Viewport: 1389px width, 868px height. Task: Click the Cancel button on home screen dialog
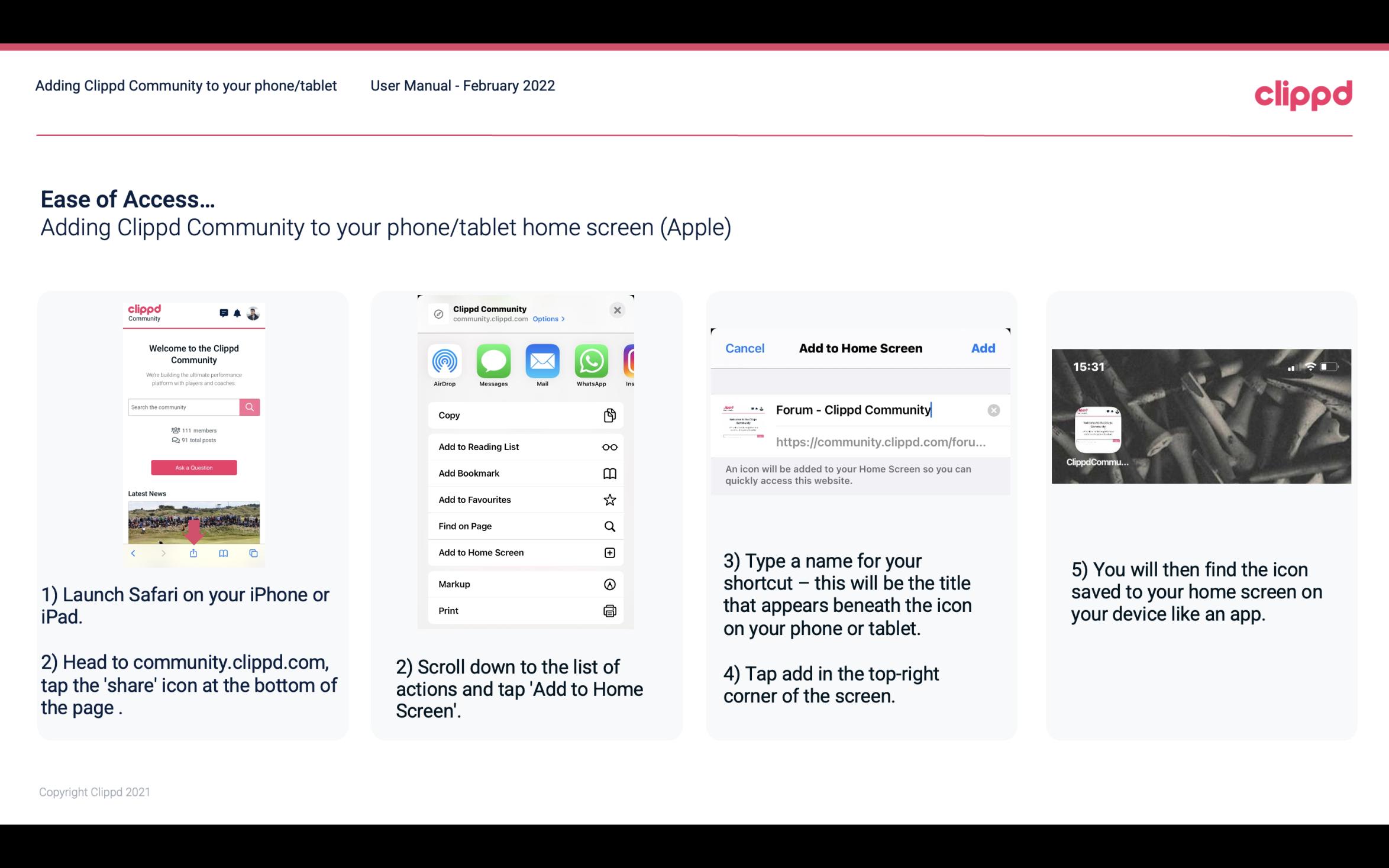745,347
